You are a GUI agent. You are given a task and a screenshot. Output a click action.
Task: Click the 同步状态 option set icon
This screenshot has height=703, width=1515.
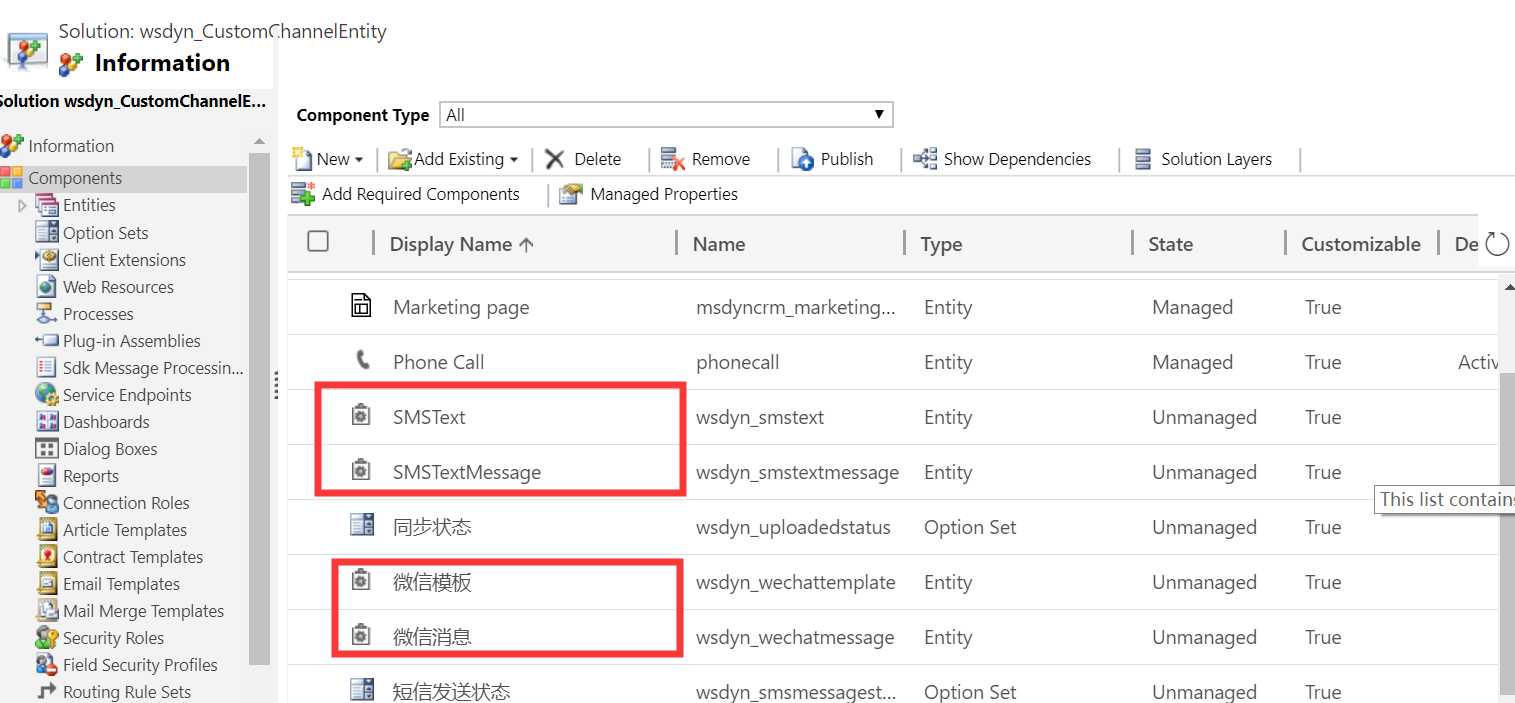[361, 525]
